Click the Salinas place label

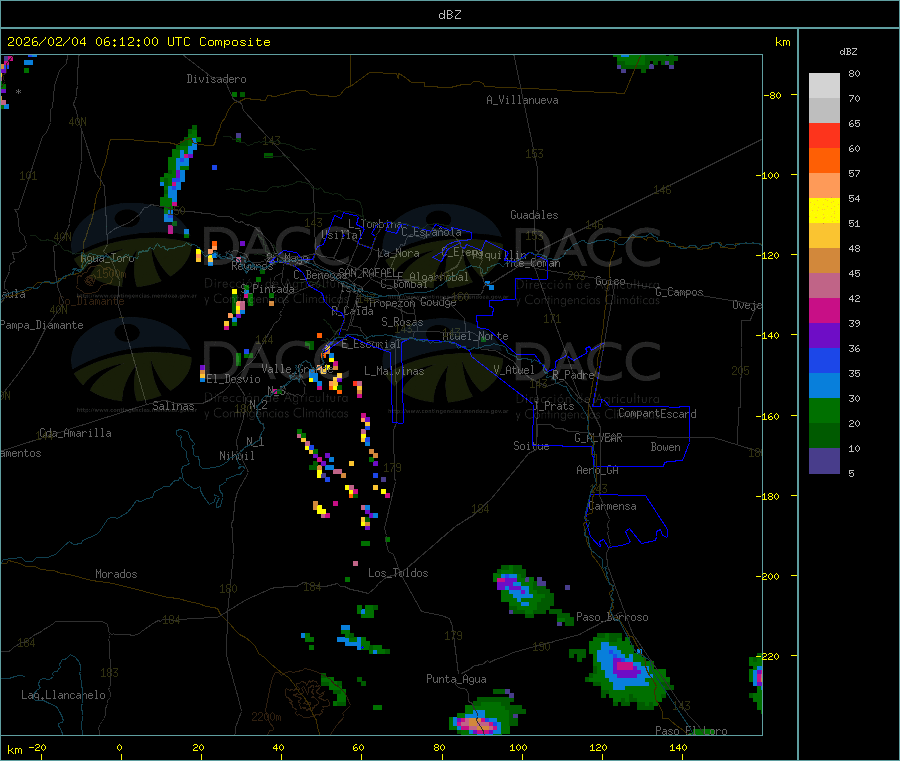pyautogui.click(x=173, y=406)
